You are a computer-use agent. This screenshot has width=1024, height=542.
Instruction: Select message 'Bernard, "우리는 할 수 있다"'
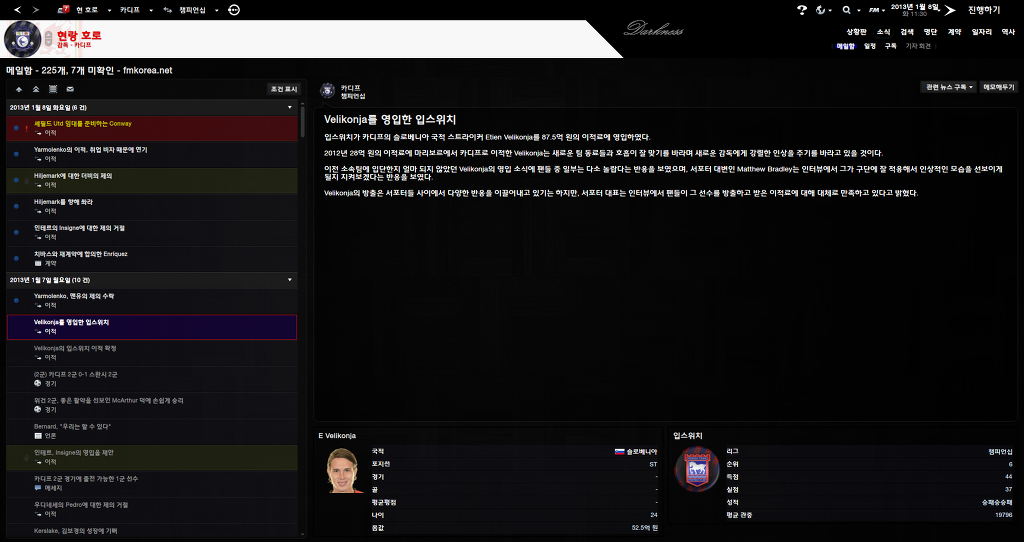tap(152, 431)
